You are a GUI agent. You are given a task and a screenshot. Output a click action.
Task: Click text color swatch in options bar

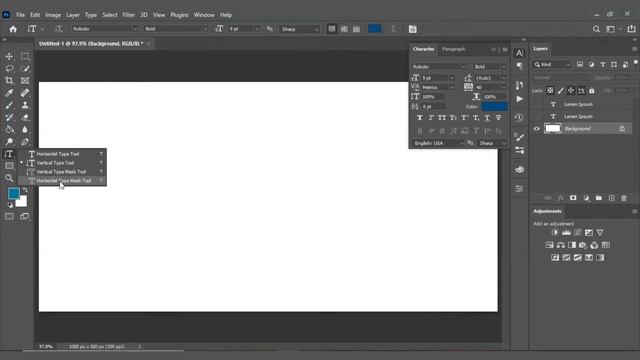pos(375,29)
